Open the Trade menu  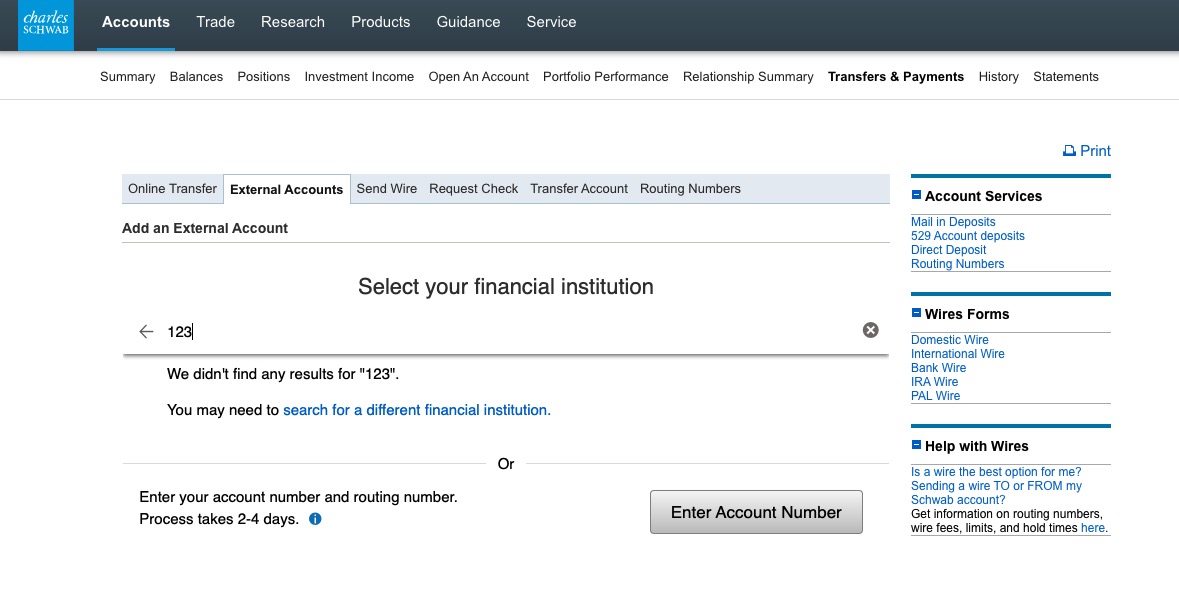point(215,22)
